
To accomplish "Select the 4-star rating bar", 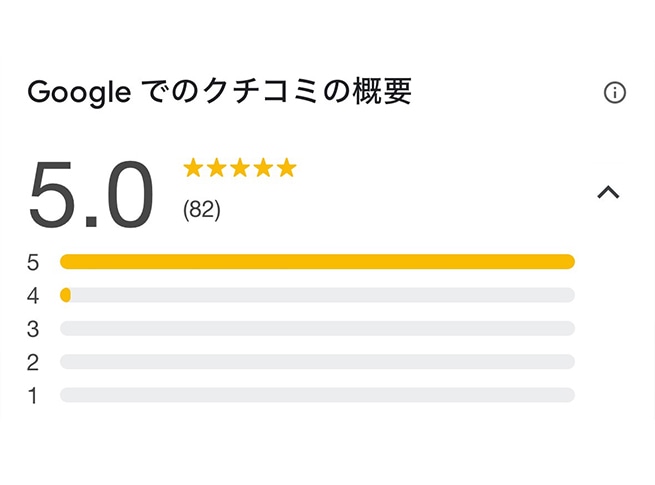I will click(317, 295).
